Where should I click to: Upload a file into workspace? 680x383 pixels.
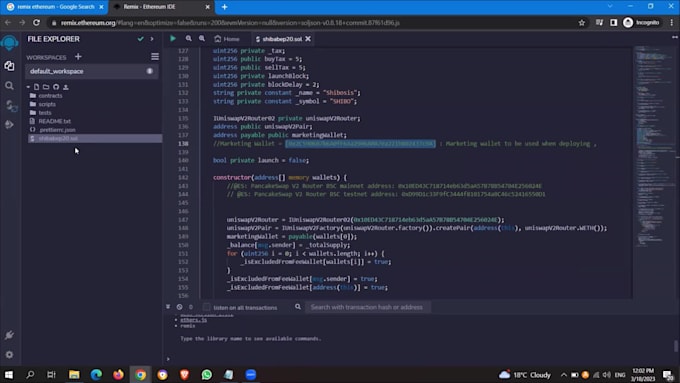pos(65,87)
